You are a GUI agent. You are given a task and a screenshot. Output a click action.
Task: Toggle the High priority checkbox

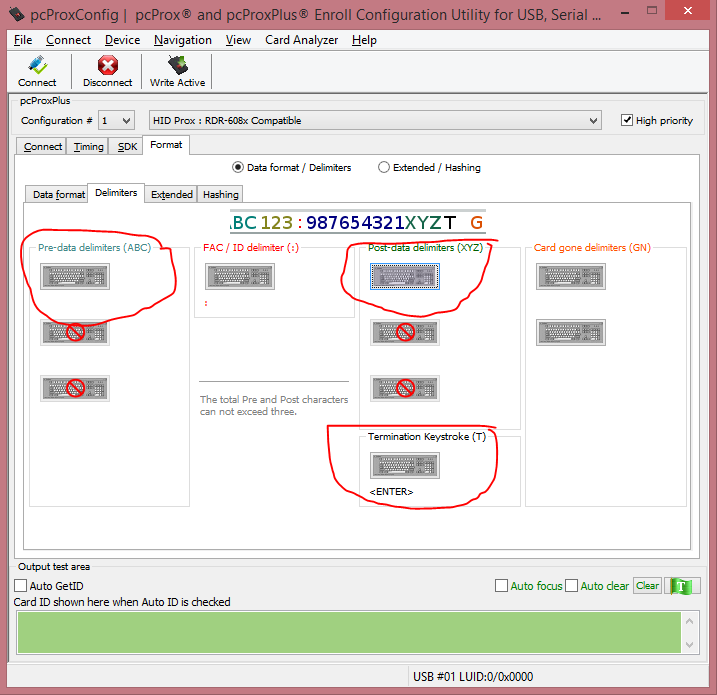[627, 120]
